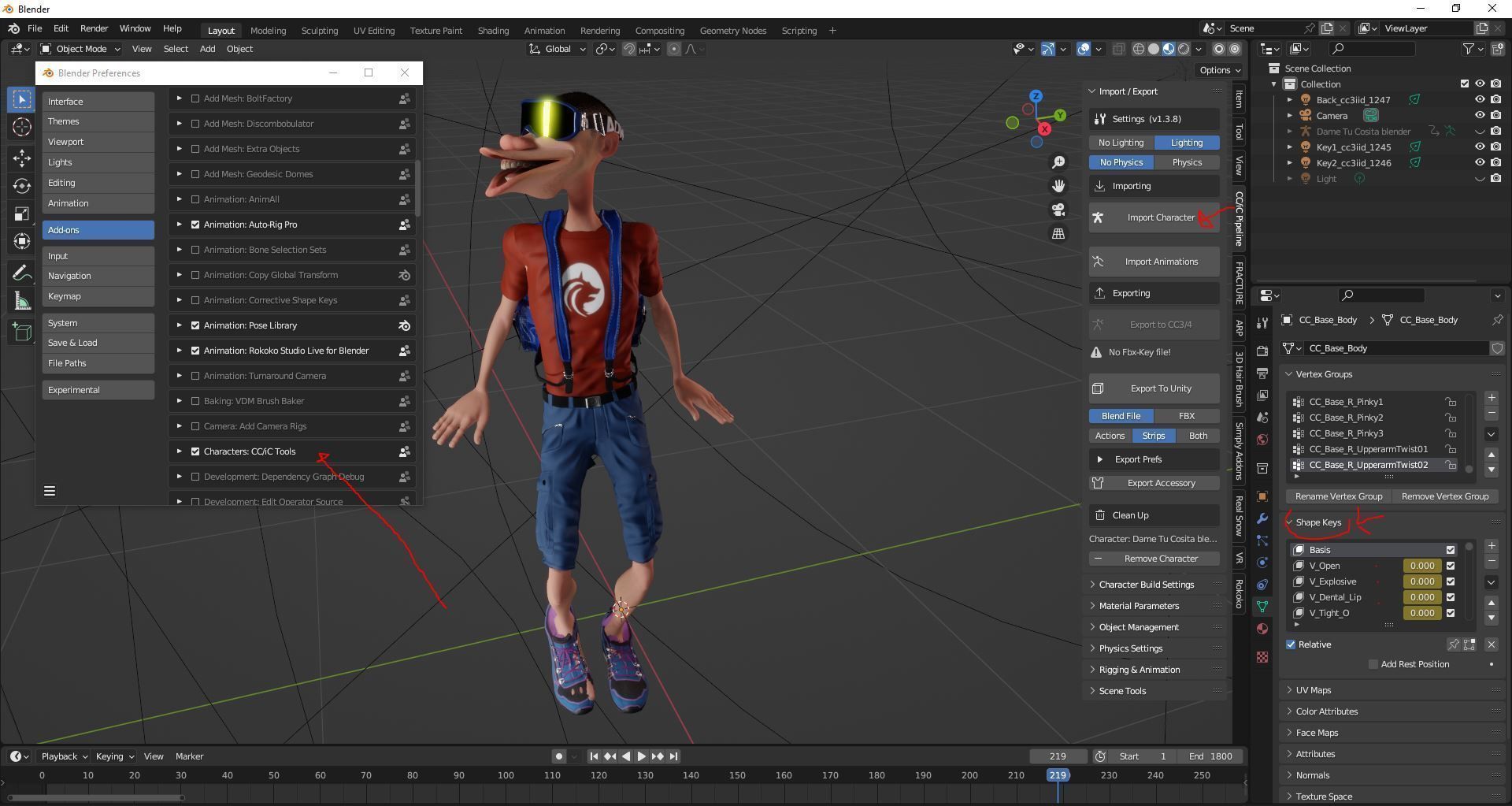Open Global transform orientation dropdown
This screenshot has width=1512, height=806.
558,49
